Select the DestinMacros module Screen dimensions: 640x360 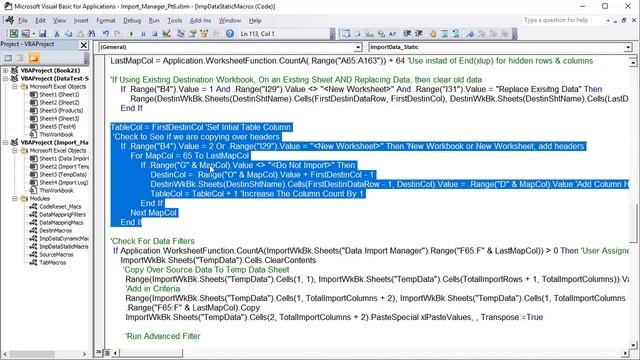(55, 231)
